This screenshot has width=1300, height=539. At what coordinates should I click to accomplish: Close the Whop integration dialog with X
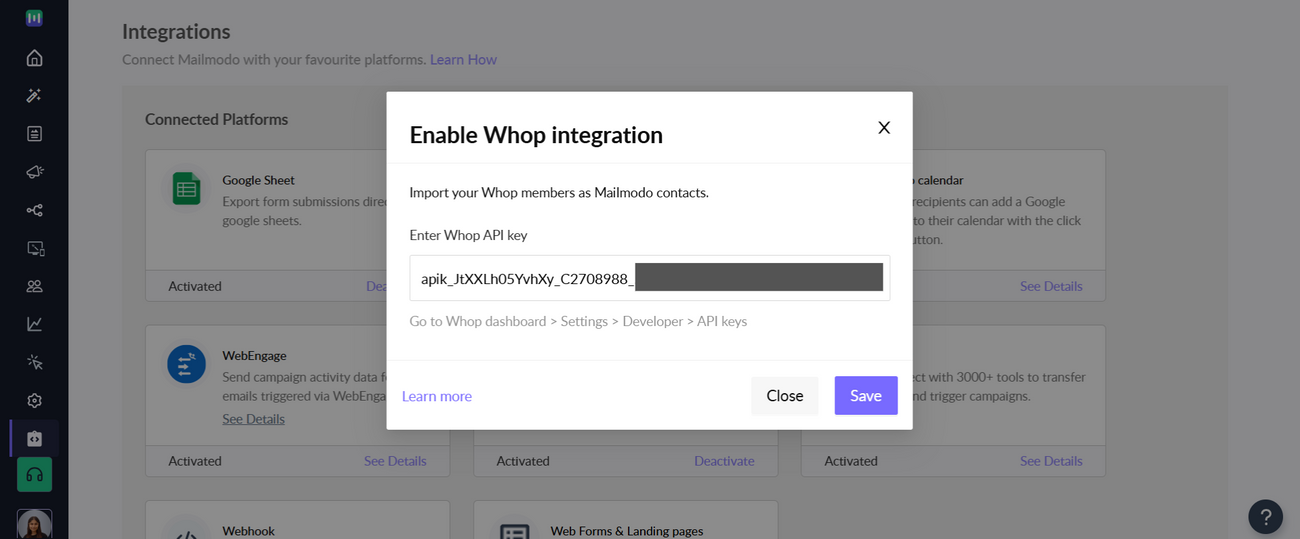click(884, 127)
